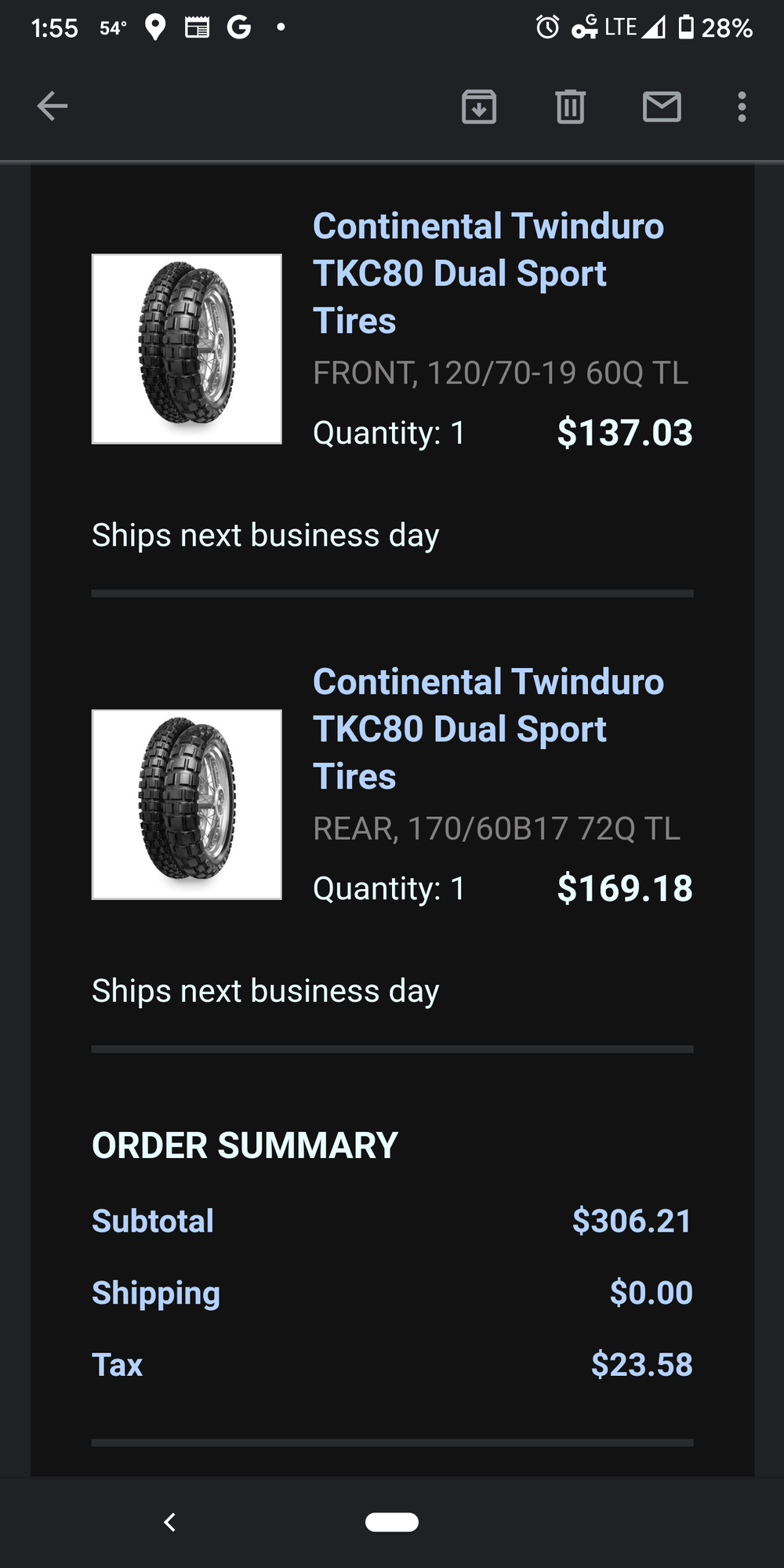Tap the Google G status bar icon
The width and height of the screenshot is (784, 1568).
tap(238, 27)
